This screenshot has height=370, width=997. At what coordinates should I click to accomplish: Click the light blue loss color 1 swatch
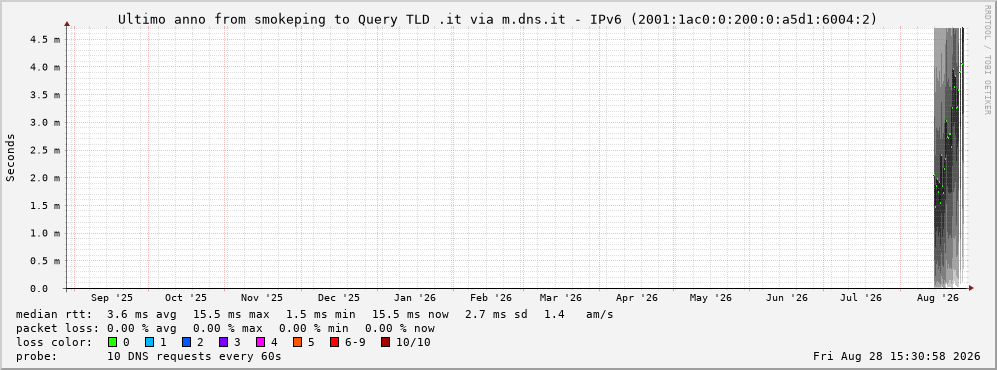click(149, 343)
